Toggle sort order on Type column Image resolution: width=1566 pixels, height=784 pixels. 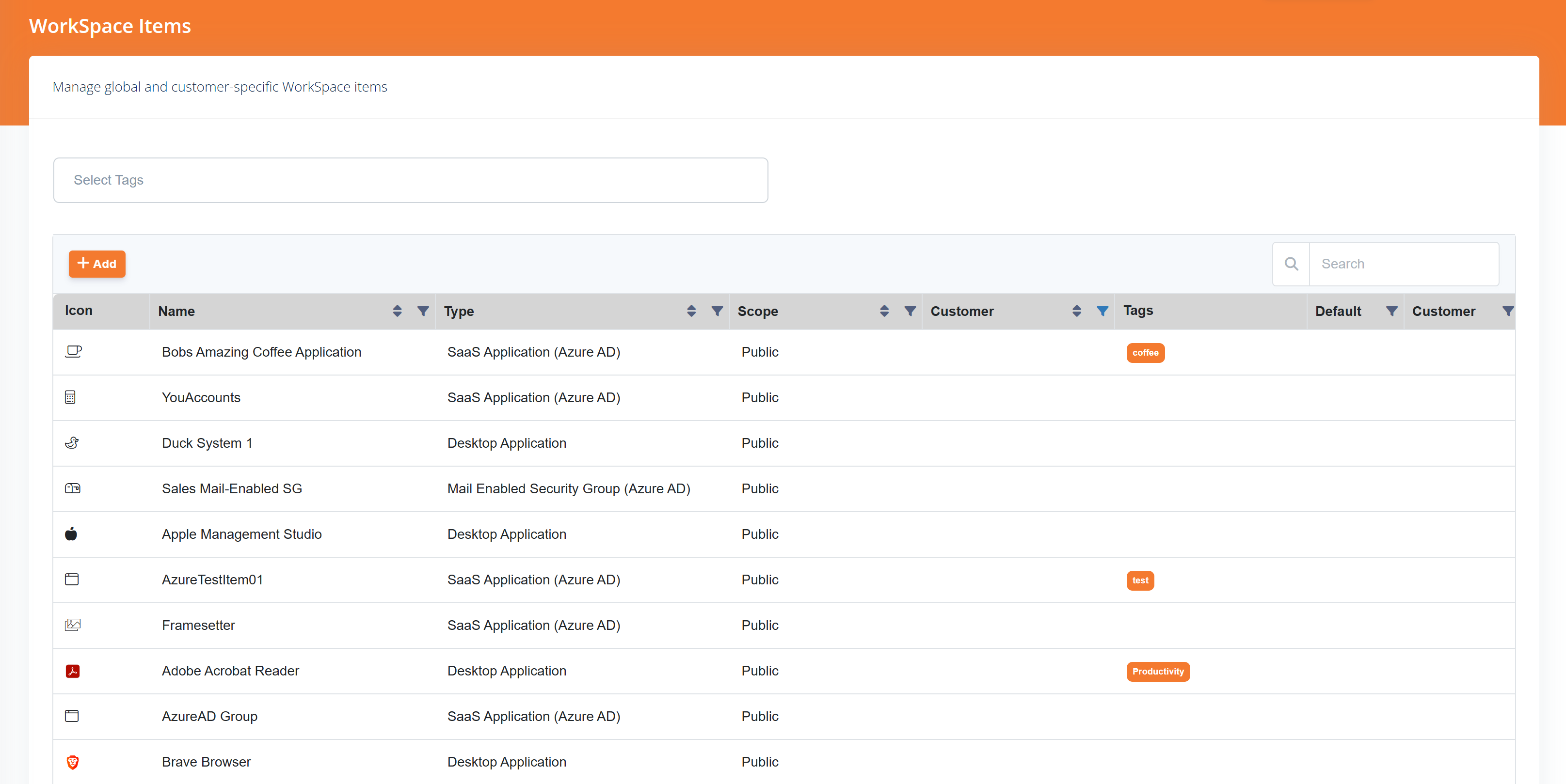click(691, 311)
